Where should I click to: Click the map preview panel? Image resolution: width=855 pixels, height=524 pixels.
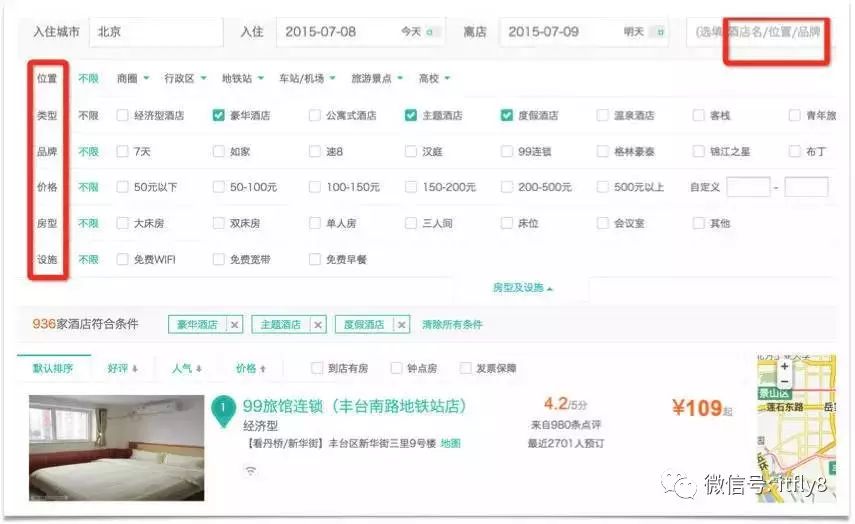coord(796,428)
